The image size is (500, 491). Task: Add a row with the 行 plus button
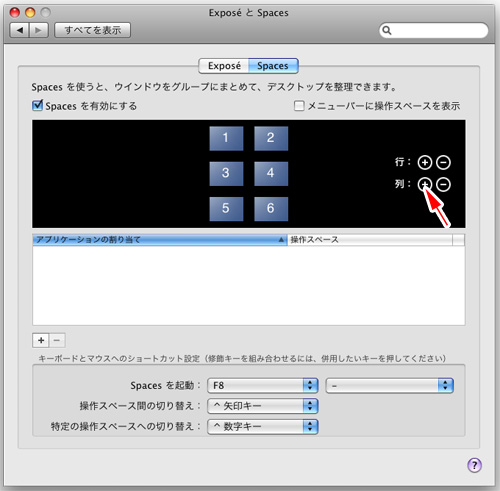pos(425,162)
